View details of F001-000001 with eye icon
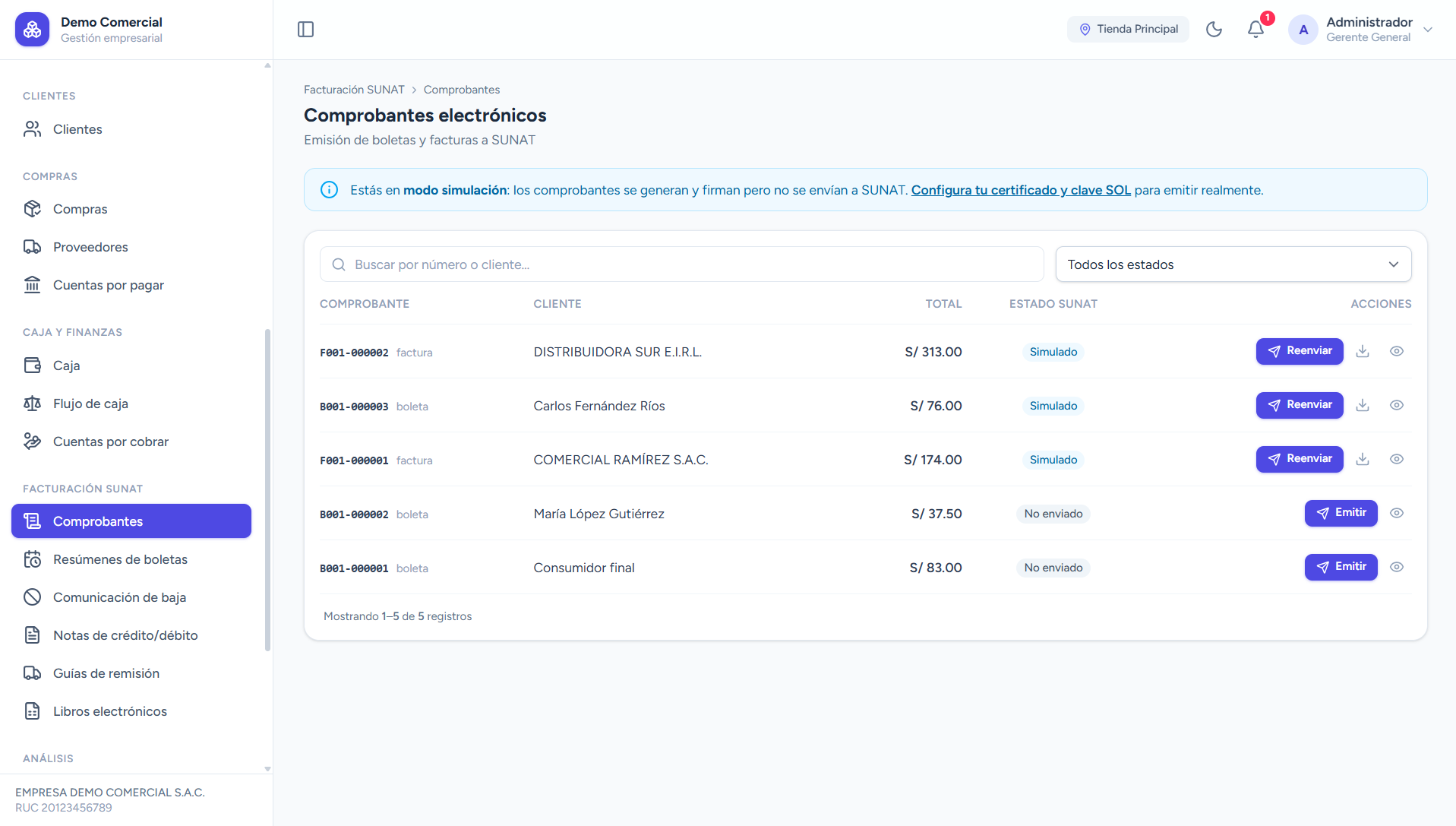1456x826 pixels. coord(1396,459)
